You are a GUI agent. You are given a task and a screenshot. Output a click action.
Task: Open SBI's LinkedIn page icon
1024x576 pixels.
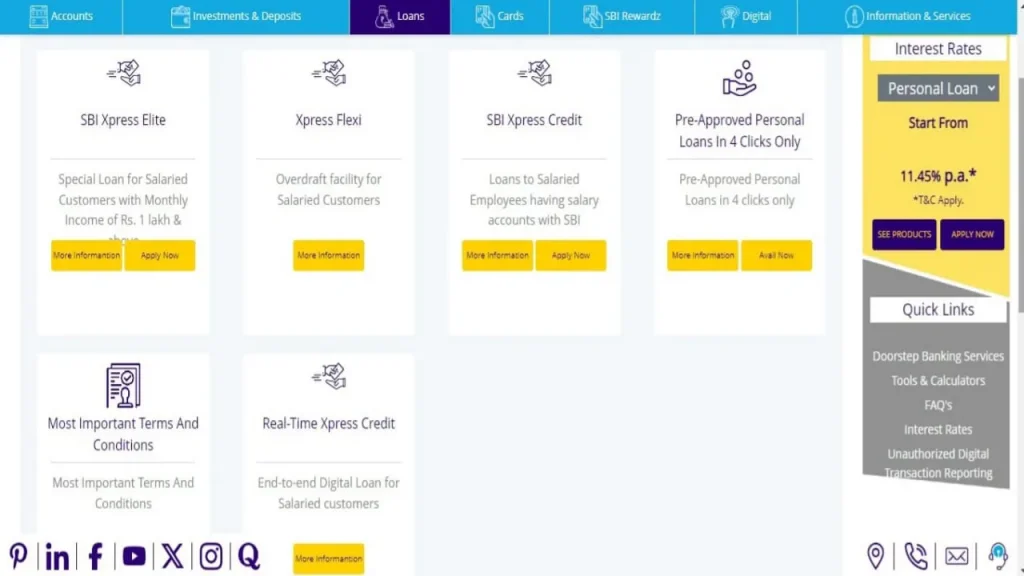57,556
